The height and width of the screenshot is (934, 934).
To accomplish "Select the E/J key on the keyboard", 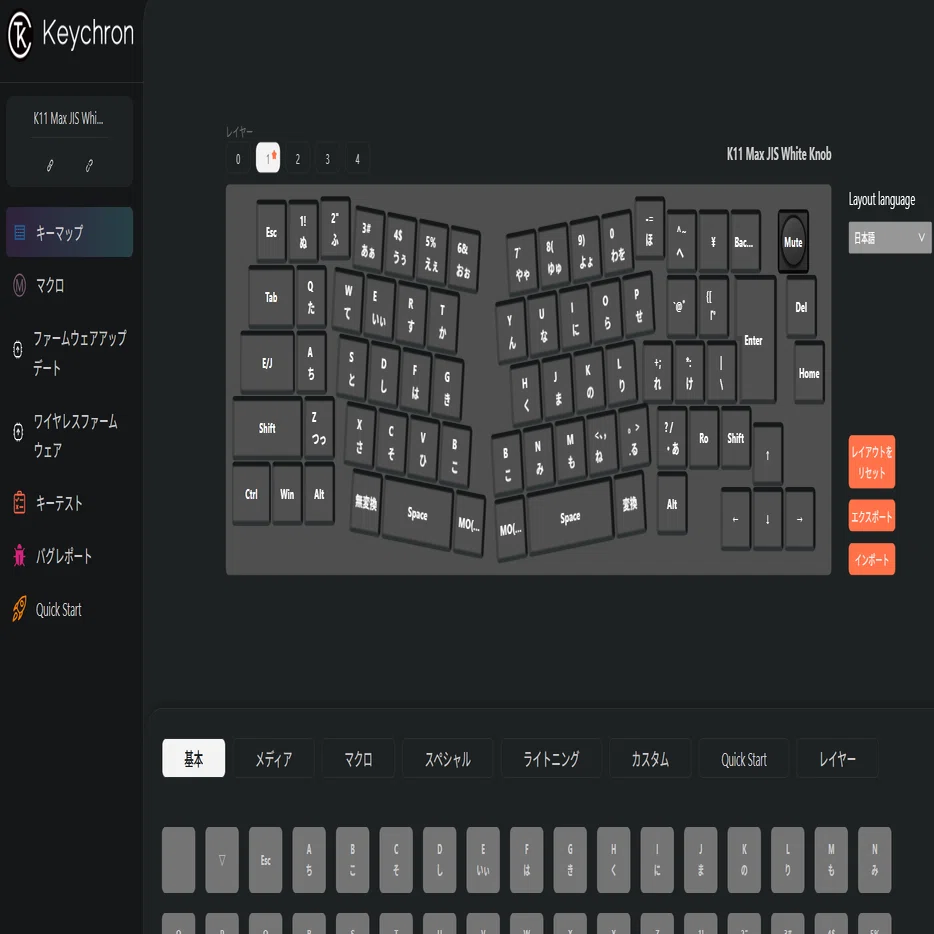I will point(267,363).
